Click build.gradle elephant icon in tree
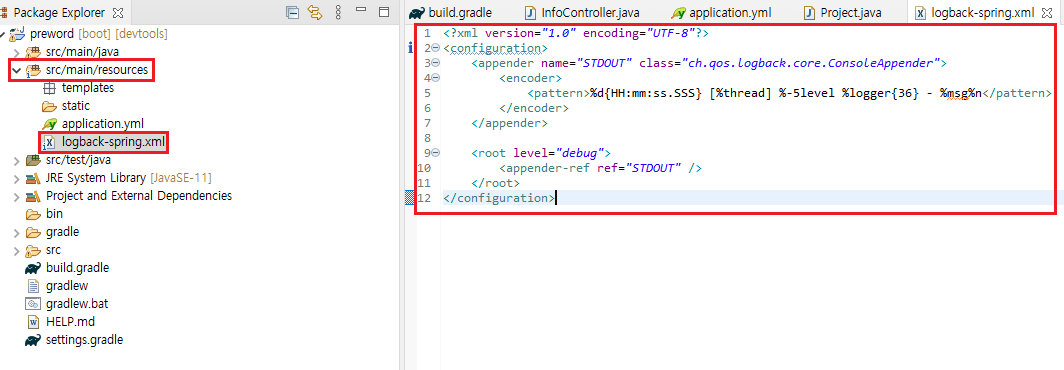The height and width of the screenshot is (370, 1064). coord(33,268)
